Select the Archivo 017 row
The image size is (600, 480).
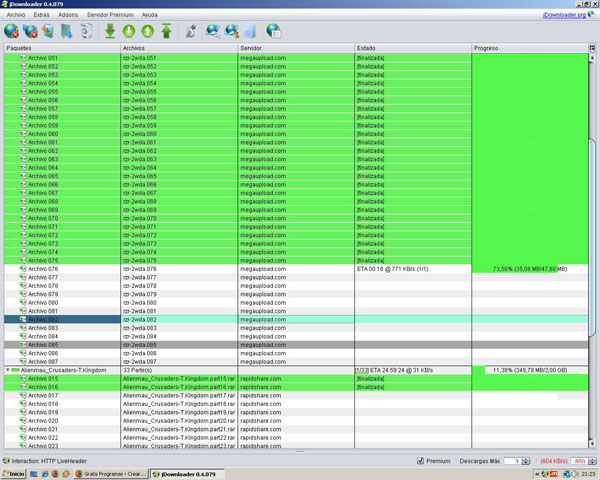296,395
